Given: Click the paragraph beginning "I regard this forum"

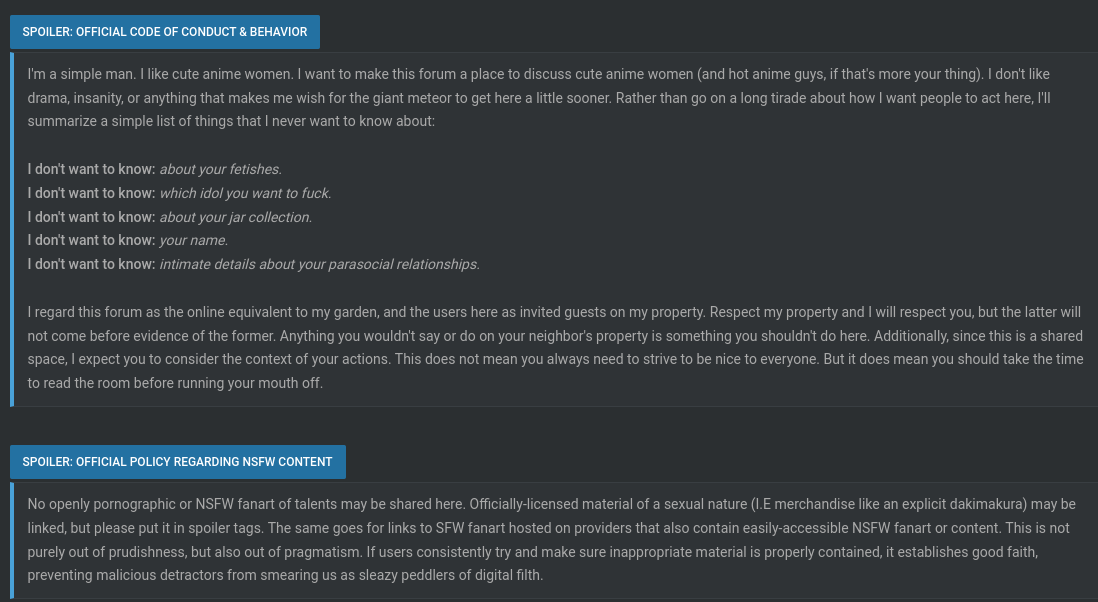Looking at the screenshot, I should tap(555, 347).
